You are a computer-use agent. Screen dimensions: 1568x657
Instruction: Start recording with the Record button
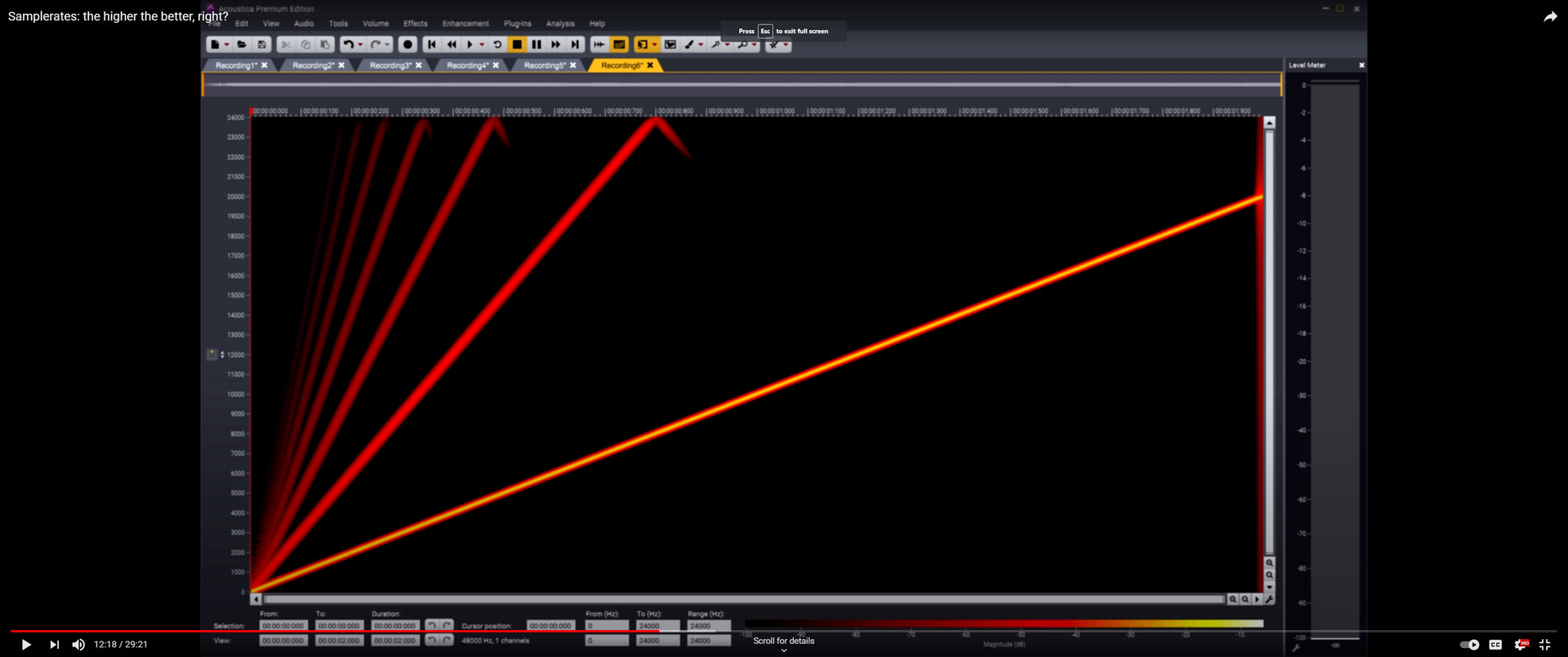408,45
